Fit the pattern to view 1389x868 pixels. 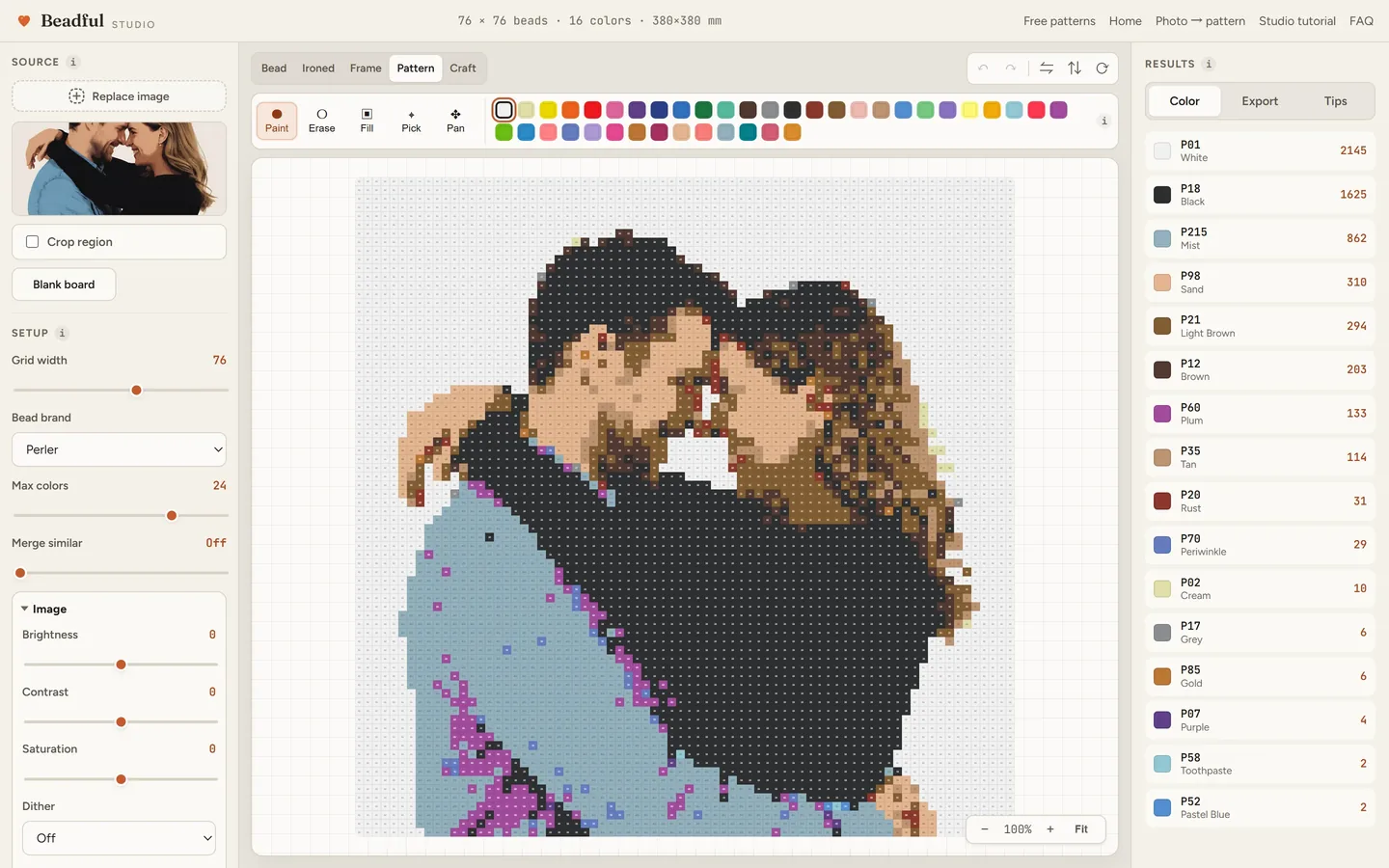coord(1081,829)
